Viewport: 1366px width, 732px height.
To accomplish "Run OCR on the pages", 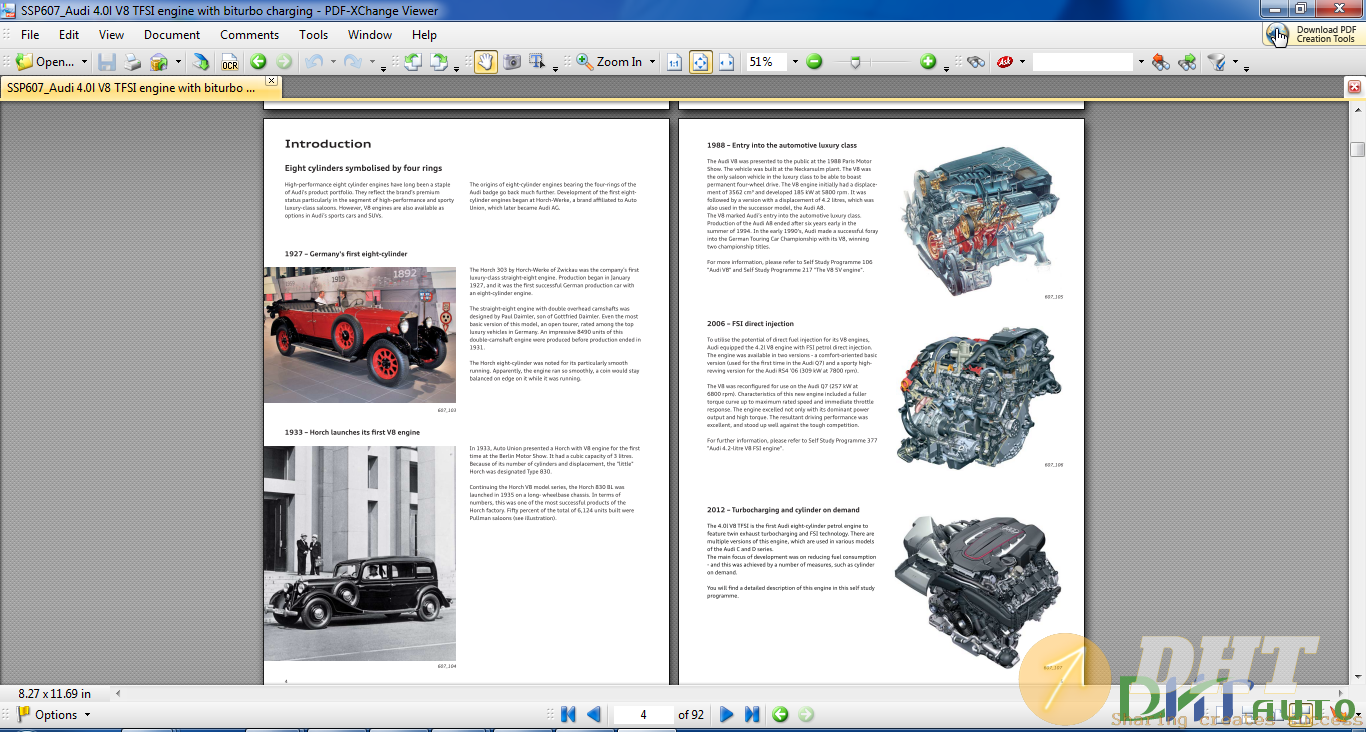I will pos(230,62).
